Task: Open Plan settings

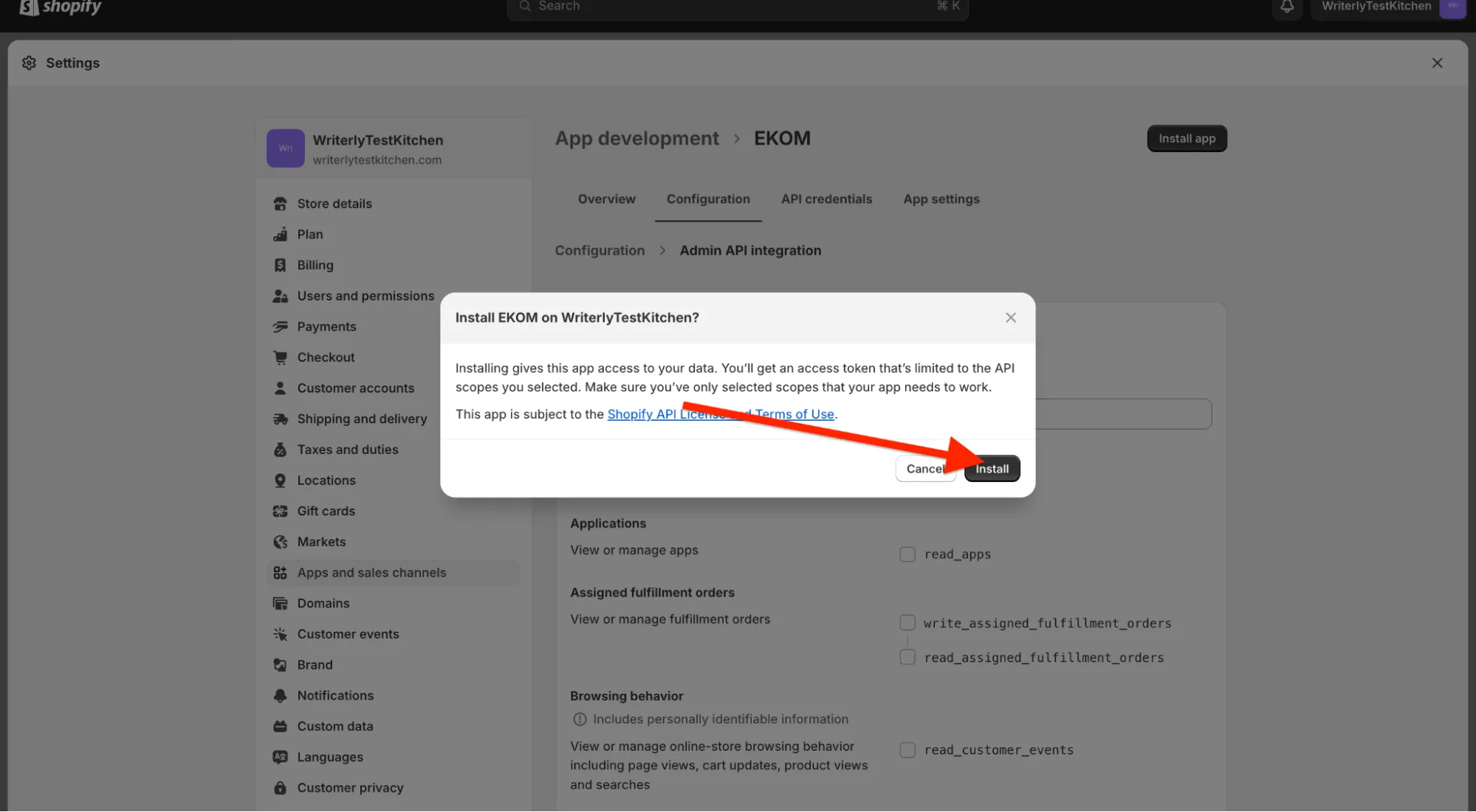Action: (393, 235)
